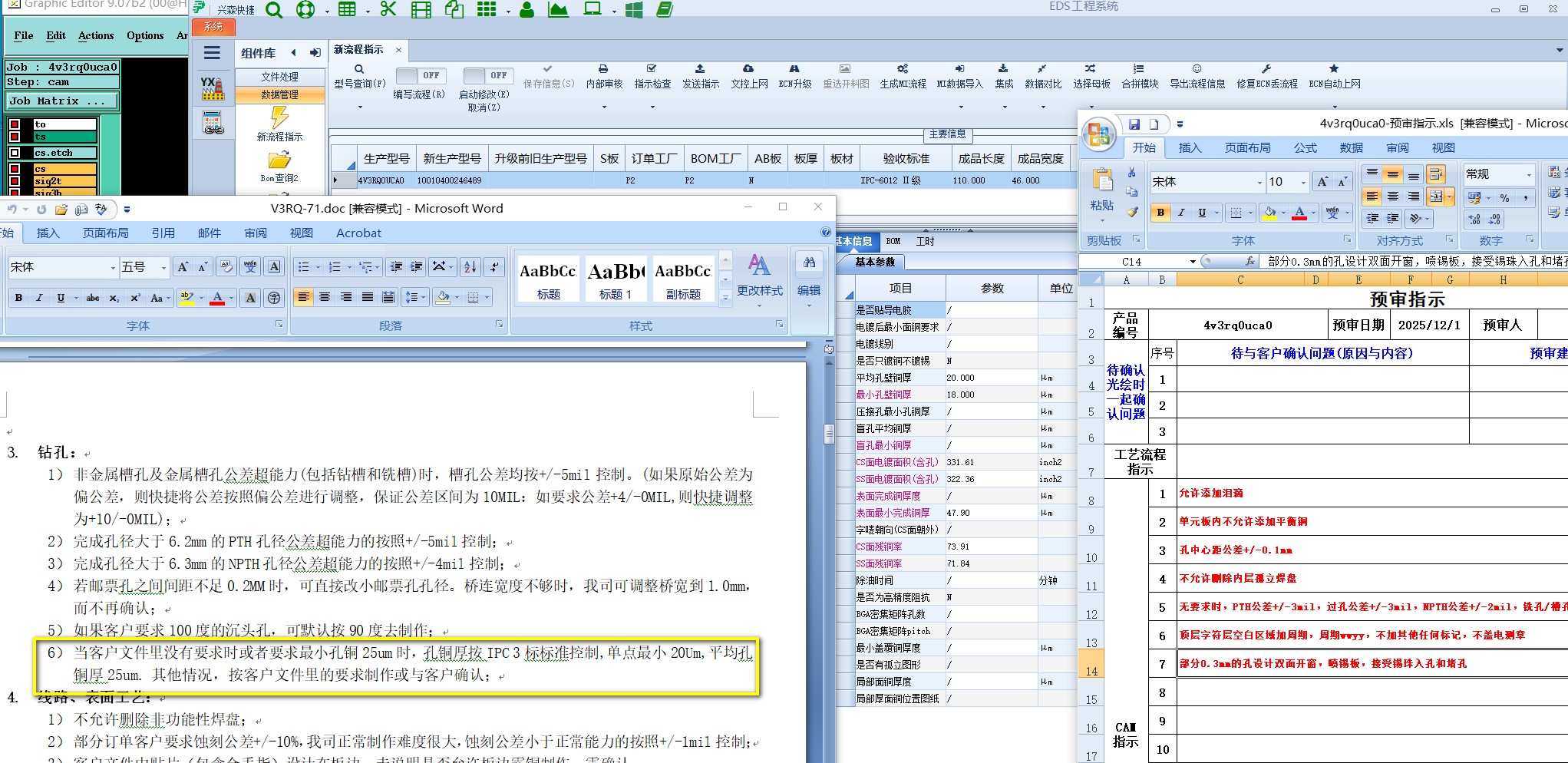Click Word's Bold button
1568x763 pixels.
(18, 298)
